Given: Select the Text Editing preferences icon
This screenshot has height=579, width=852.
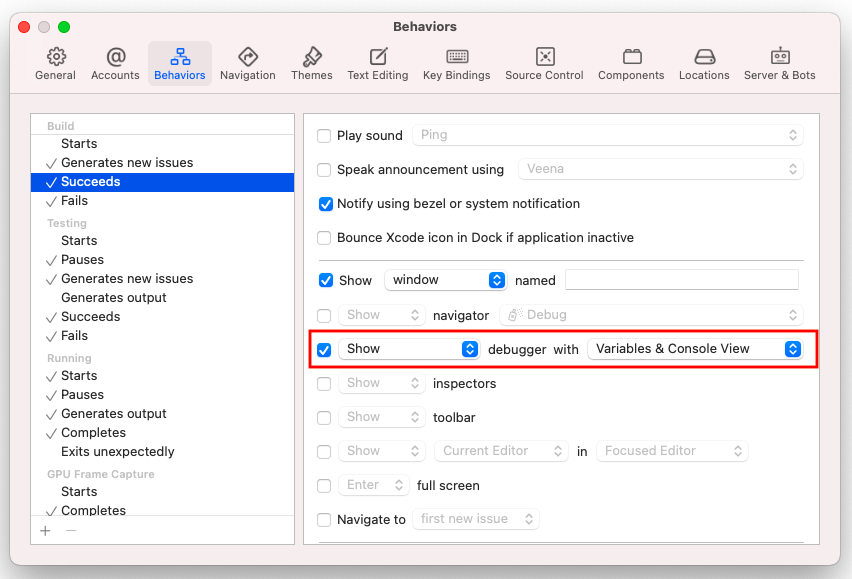Looking at the screenshot, I should click(x=377, y=62).
